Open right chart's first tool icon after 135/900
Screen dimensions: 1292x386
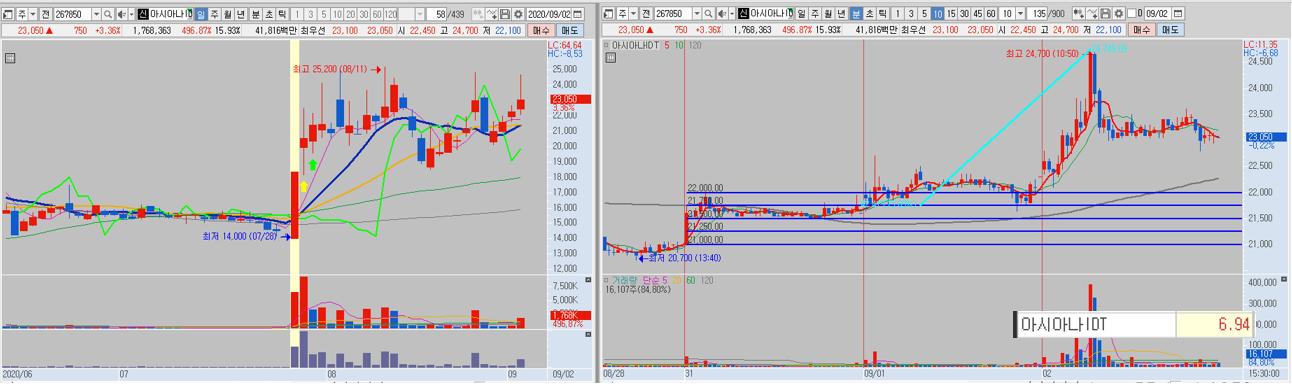(1079, 14)
